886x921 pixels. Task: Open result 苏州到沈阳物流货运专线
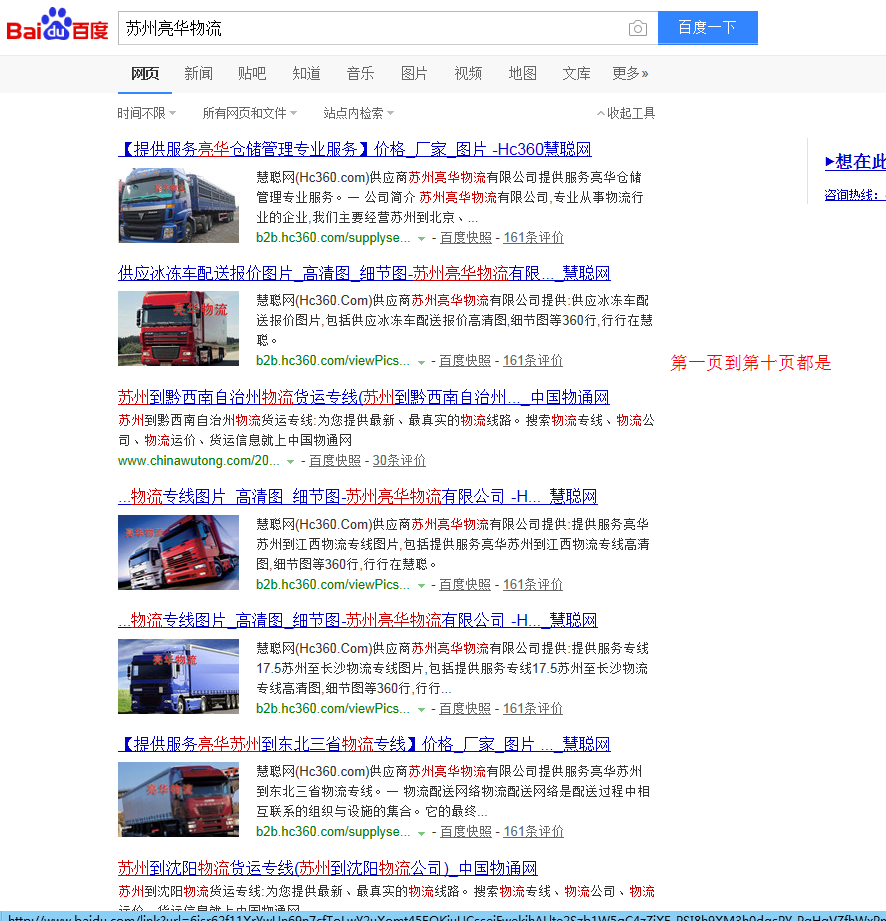point(328,868)
